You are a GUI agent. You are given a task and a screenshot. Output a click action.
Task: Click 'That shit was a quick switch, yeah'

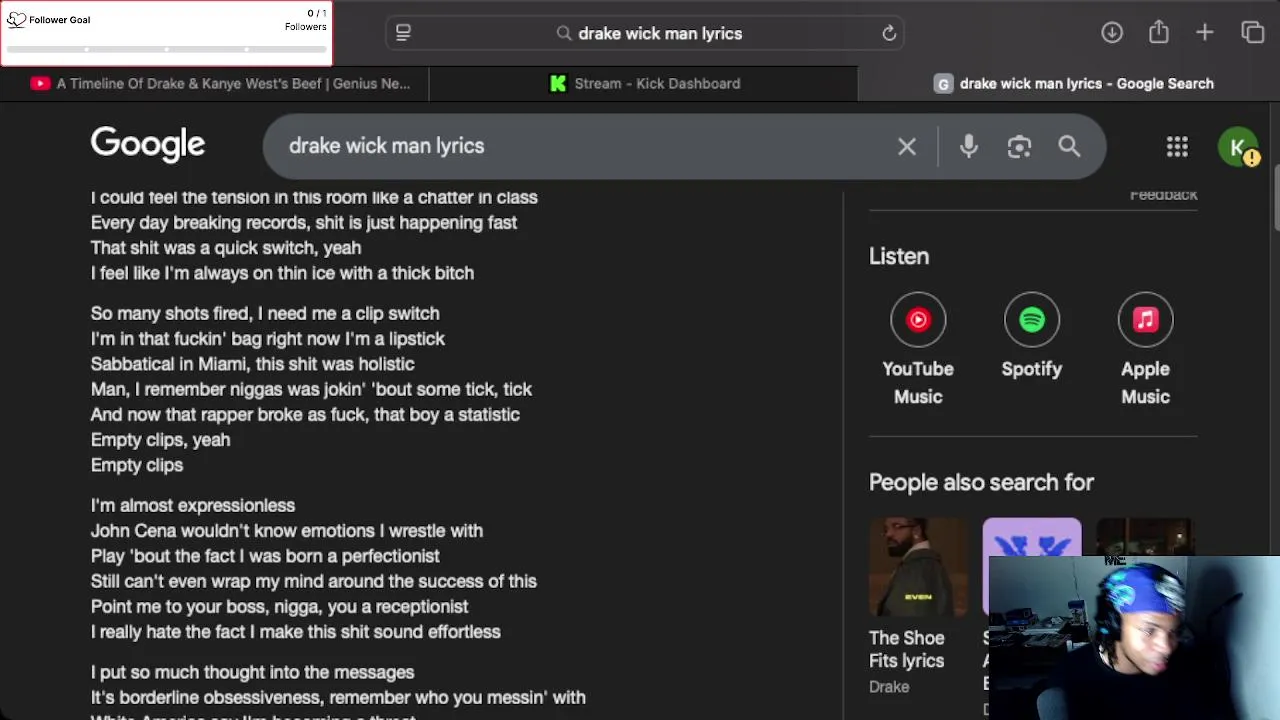click(226, 248)
